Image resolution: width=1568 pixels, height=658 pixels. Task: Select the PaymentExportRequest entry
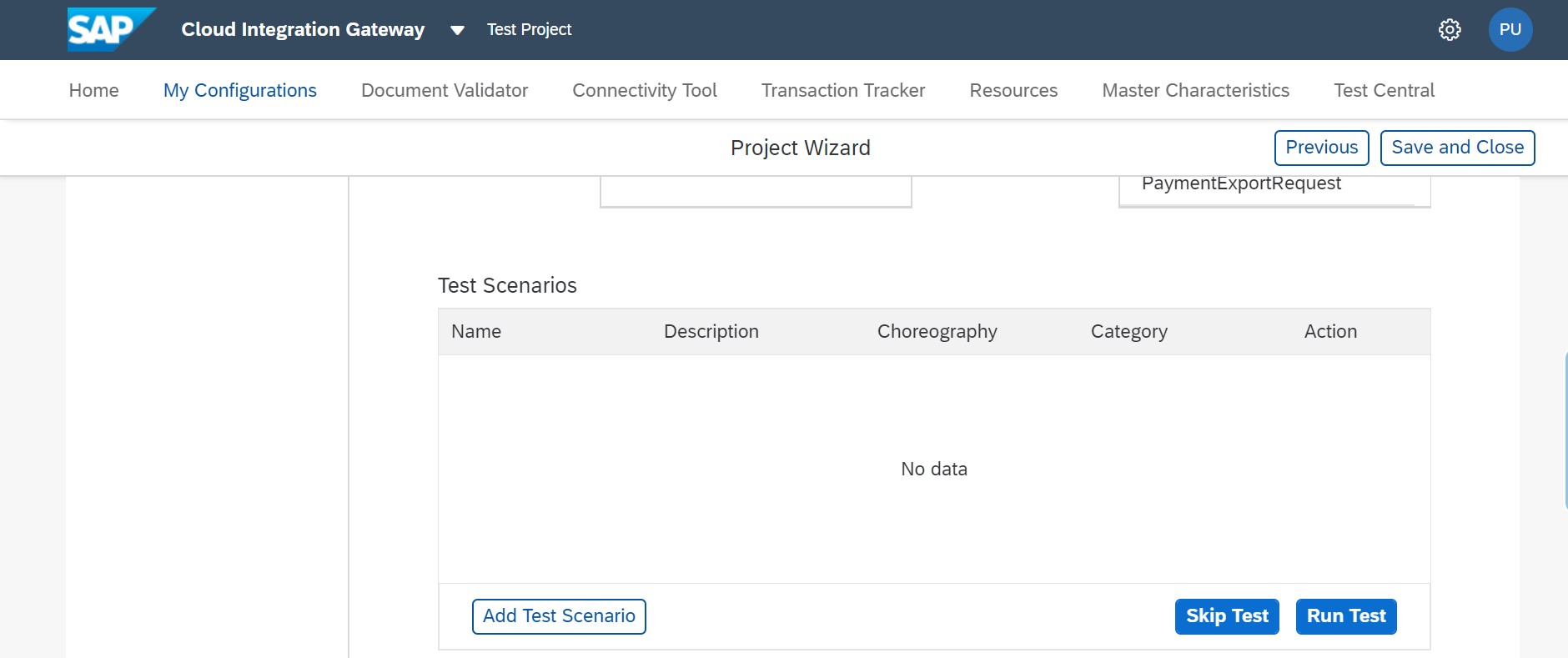[1240, 183]
